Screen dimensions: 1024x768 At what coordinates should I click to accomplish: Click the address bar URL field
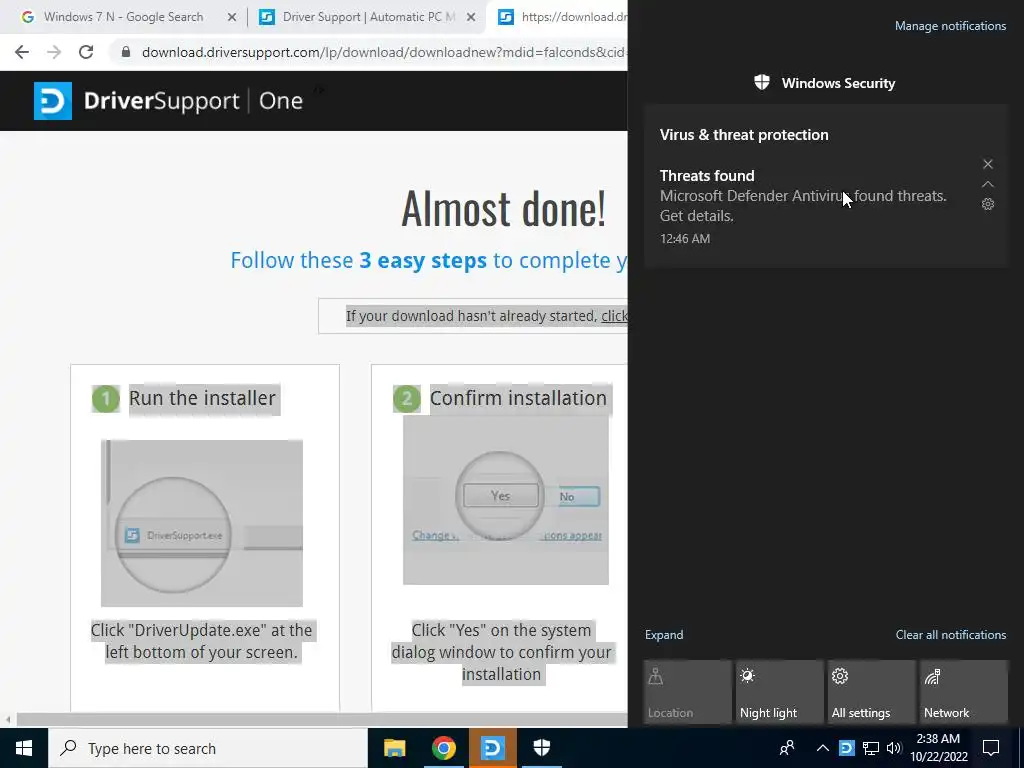coord(382,52)
